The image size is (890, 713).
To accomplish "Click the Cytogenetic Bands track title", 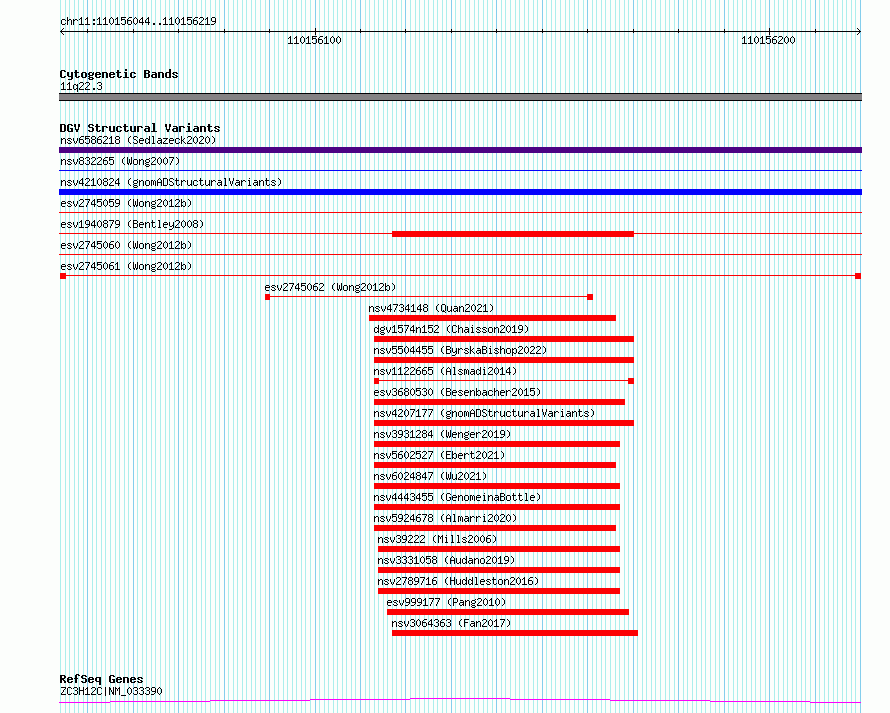I will 119,74.
